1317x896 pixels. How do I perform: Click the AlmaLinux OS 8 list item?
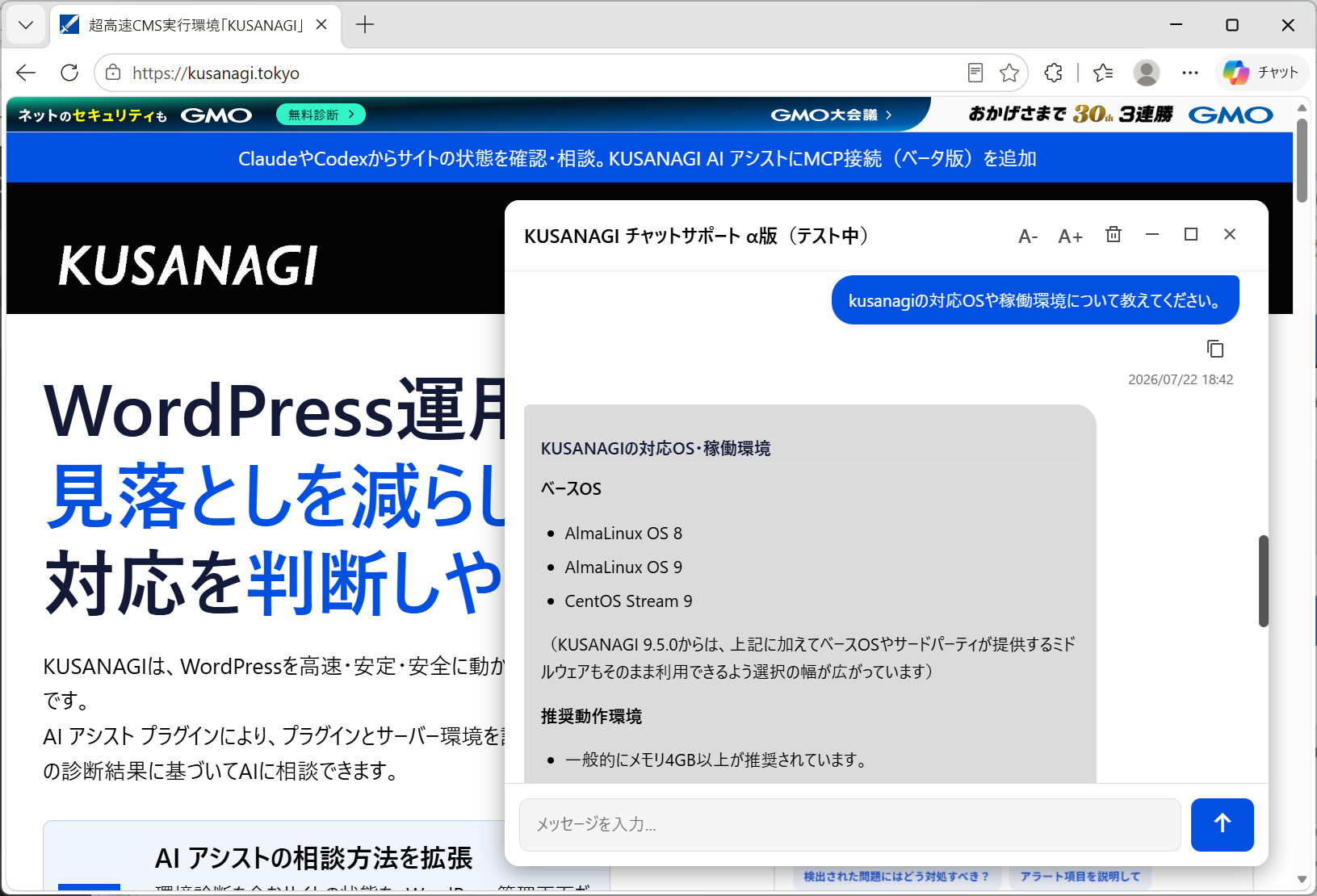click(623, 534)
